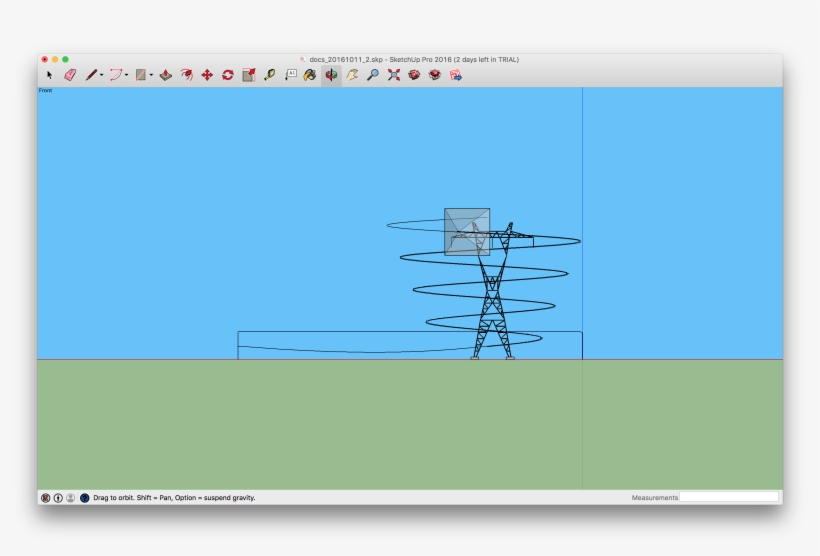
Task: Select the arrow Select tool
Action: [49, 75]
